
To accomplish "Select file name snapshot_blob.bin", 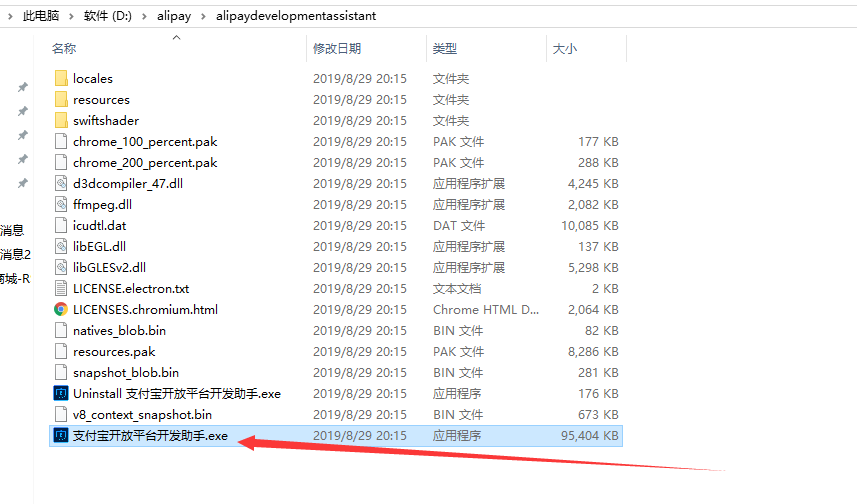I will pyautogui.click(x=126, y=373).
